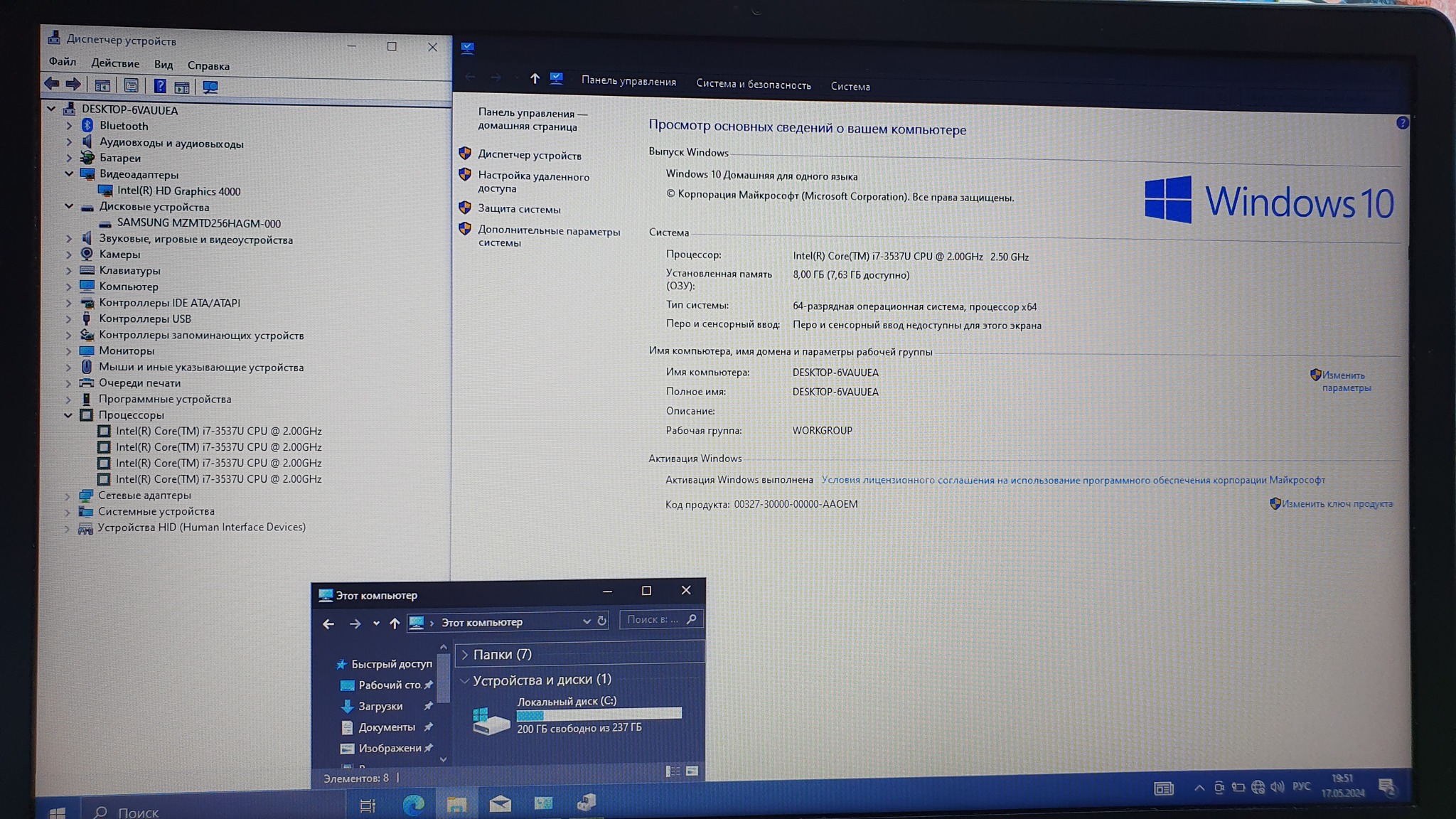Image resolution: width=1456 pixels, height=819 pixels.
Task: Open Microsoft Edge from the taskbar
Action: pos(413,804)
